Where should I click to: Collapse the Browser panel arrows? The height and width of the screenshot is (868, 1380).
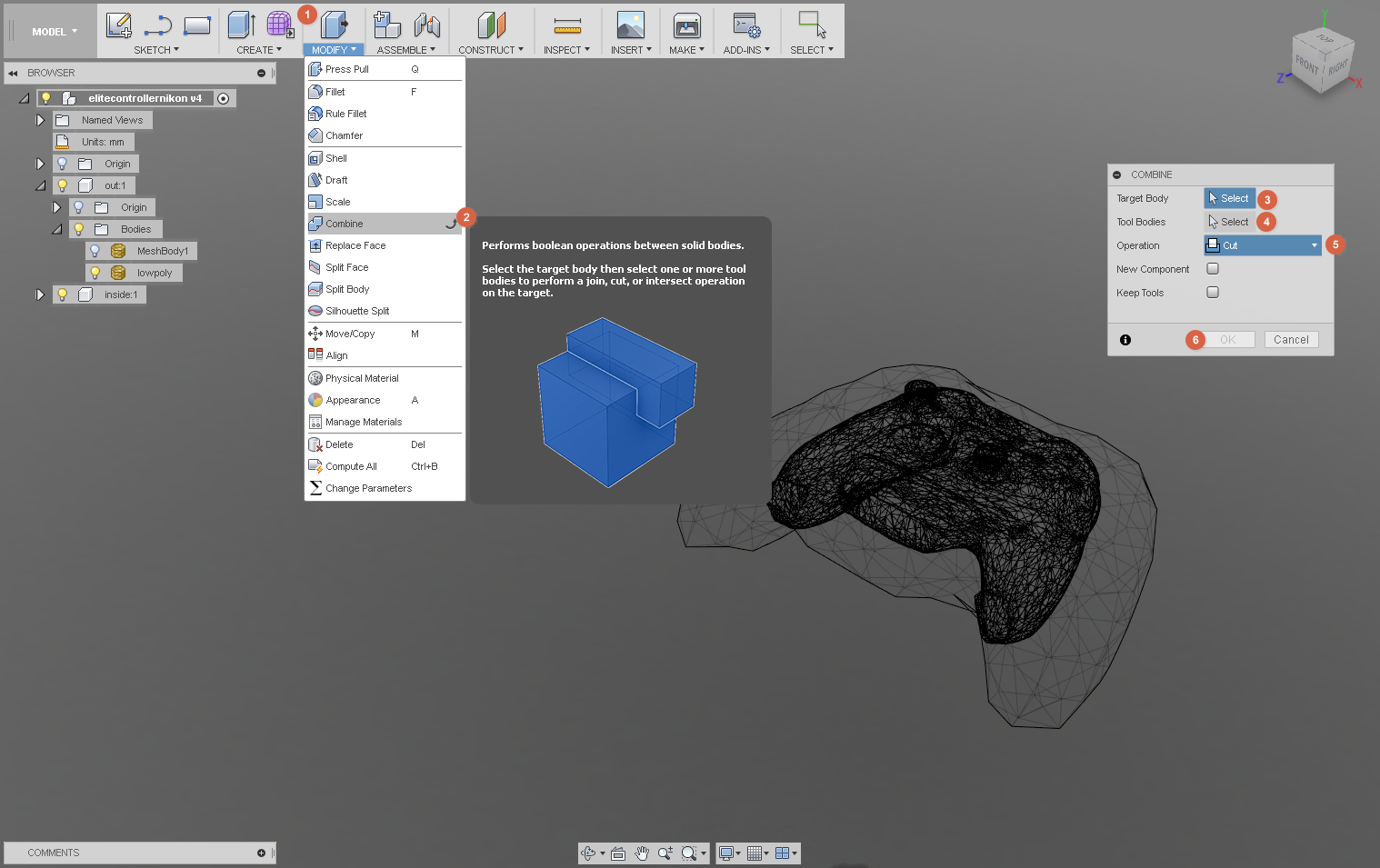coord(13,73)
